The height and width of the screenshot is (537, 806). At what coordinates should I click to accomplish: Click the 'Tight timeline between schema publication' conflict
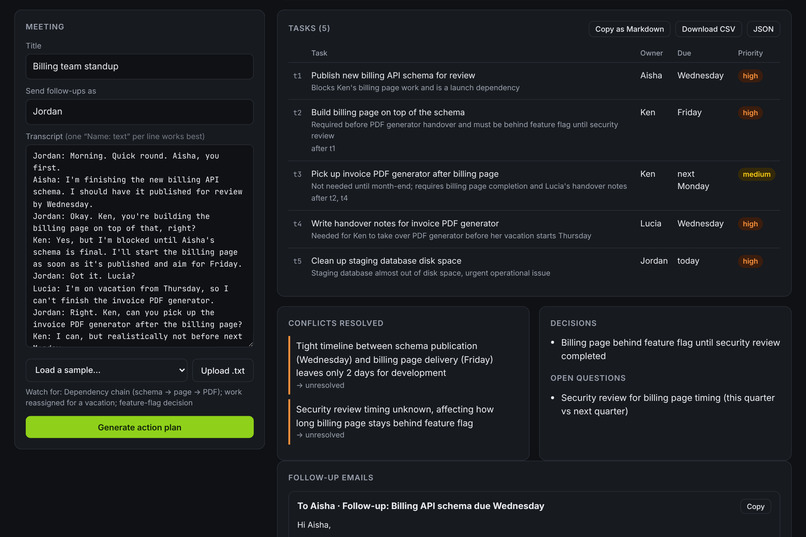pos(394,360)
